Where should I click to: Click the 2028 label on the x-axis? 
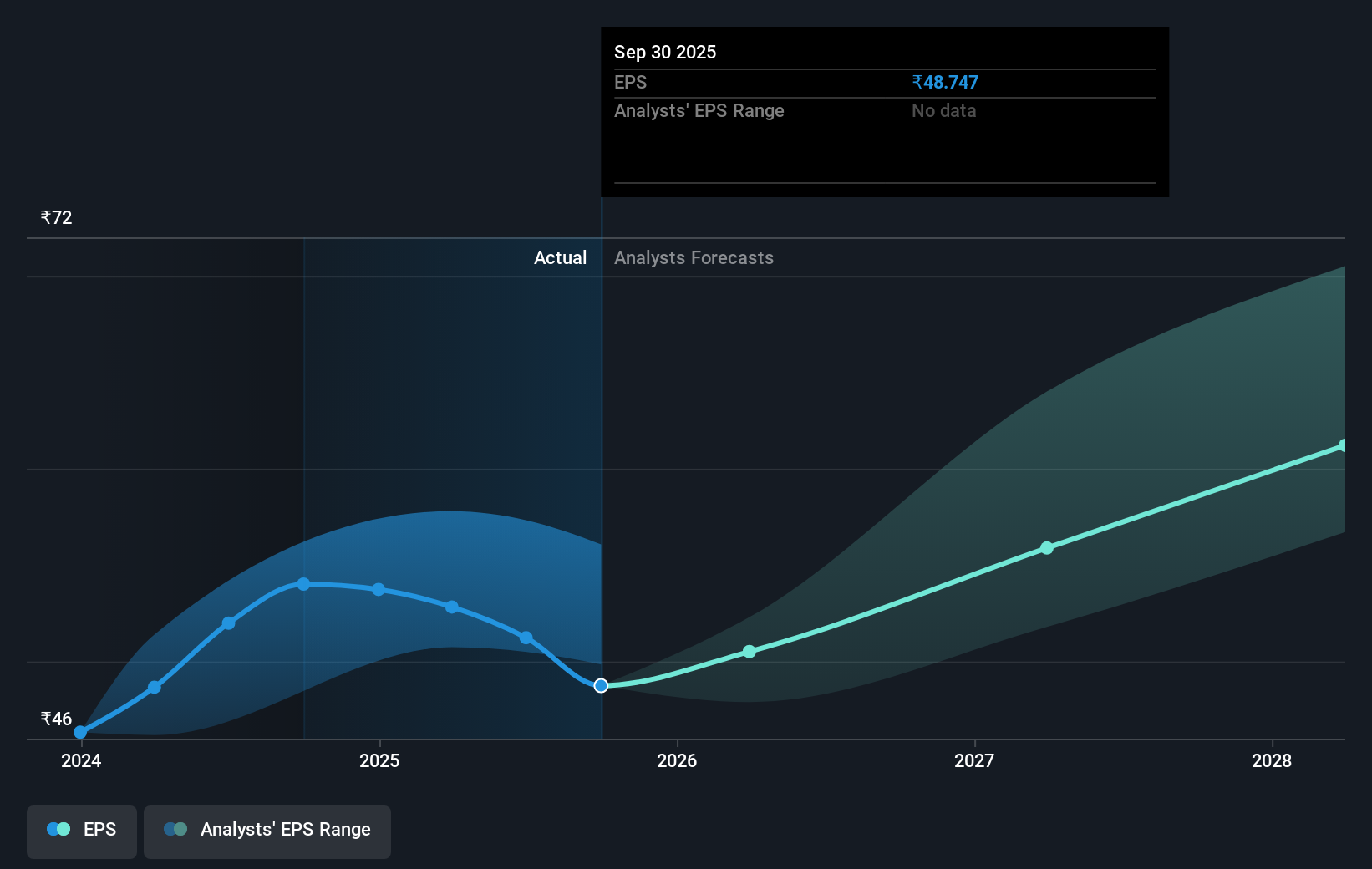point(1271,761)
